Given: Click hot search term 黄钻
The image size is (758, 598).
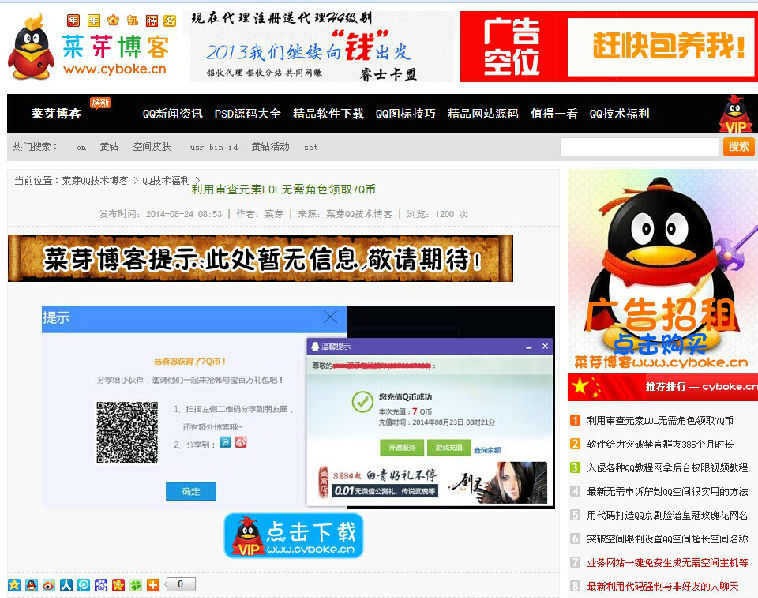Looking at the screenshot, I should [109, 146].
